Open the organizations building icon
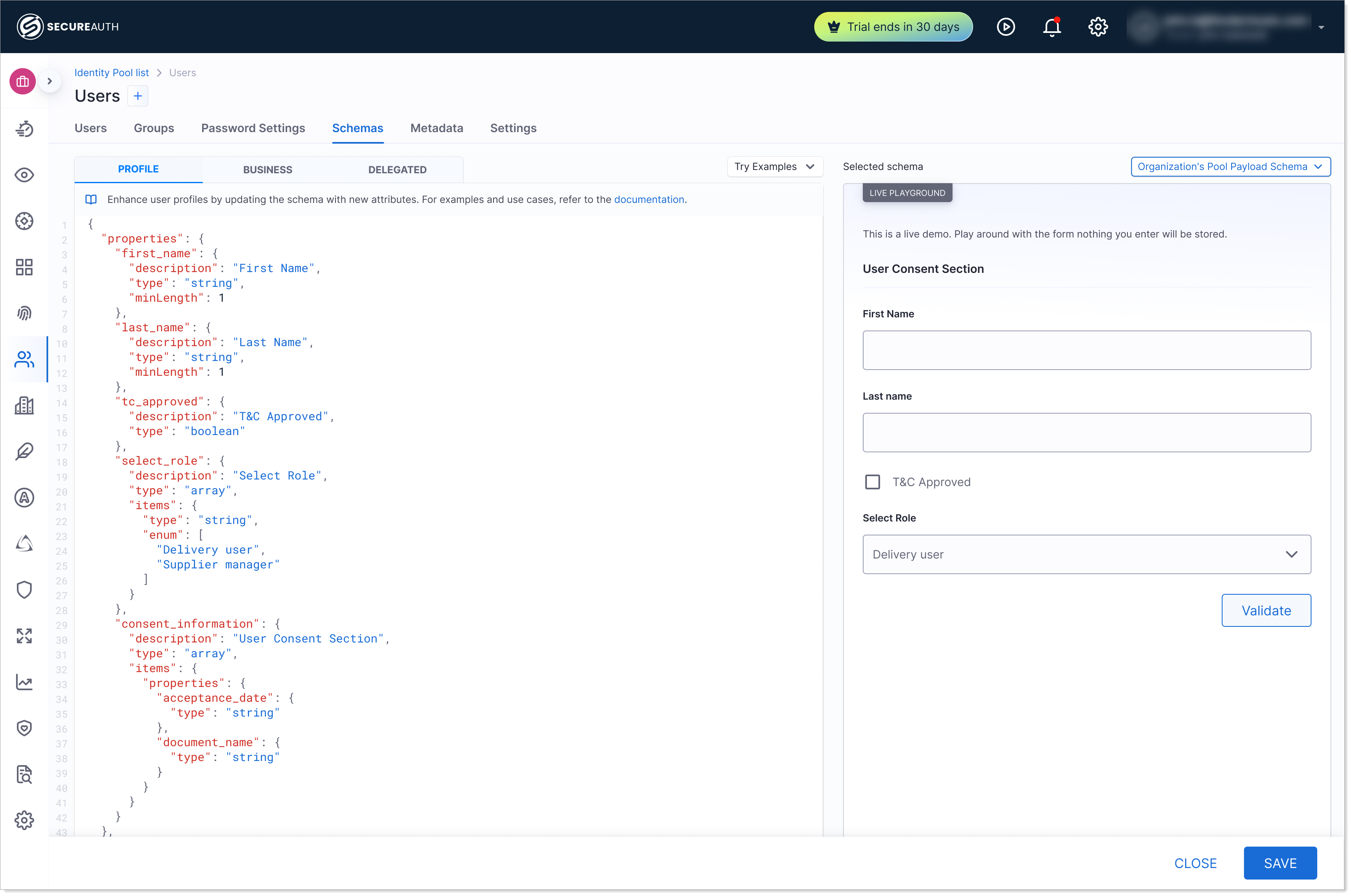Viewport: 1351px width, 896px height. (x=24, y=406)
